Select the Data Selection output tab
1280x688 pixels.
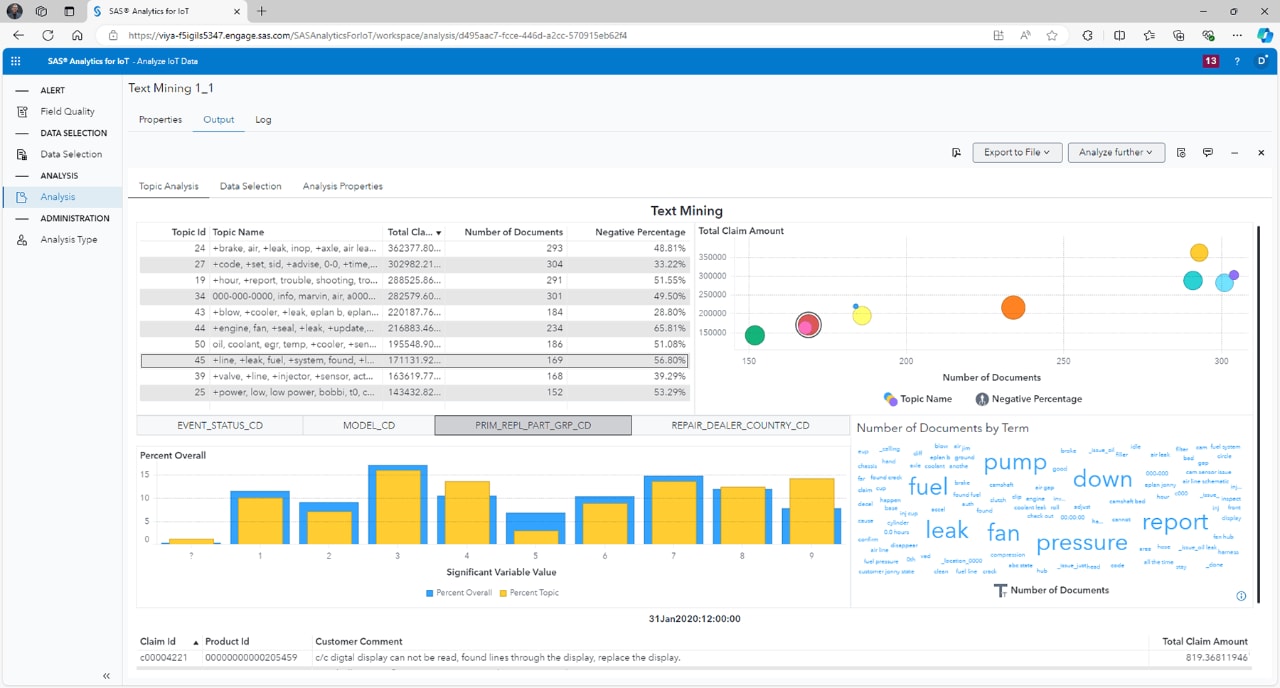pos(250,186)
